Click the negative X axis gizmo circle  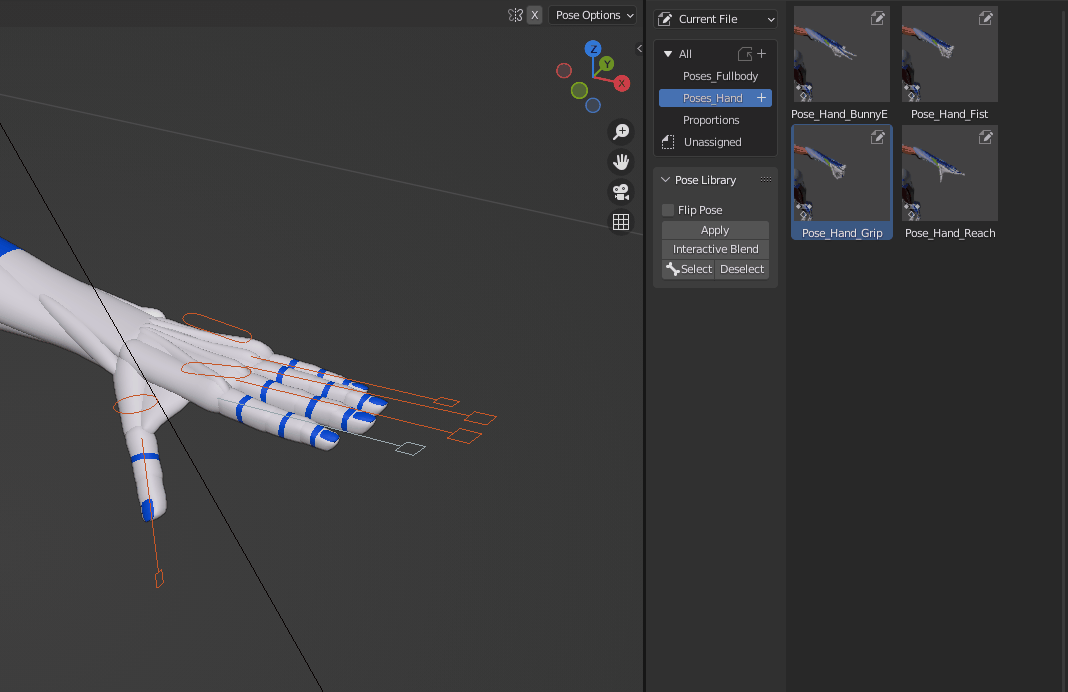pos(564,70)
